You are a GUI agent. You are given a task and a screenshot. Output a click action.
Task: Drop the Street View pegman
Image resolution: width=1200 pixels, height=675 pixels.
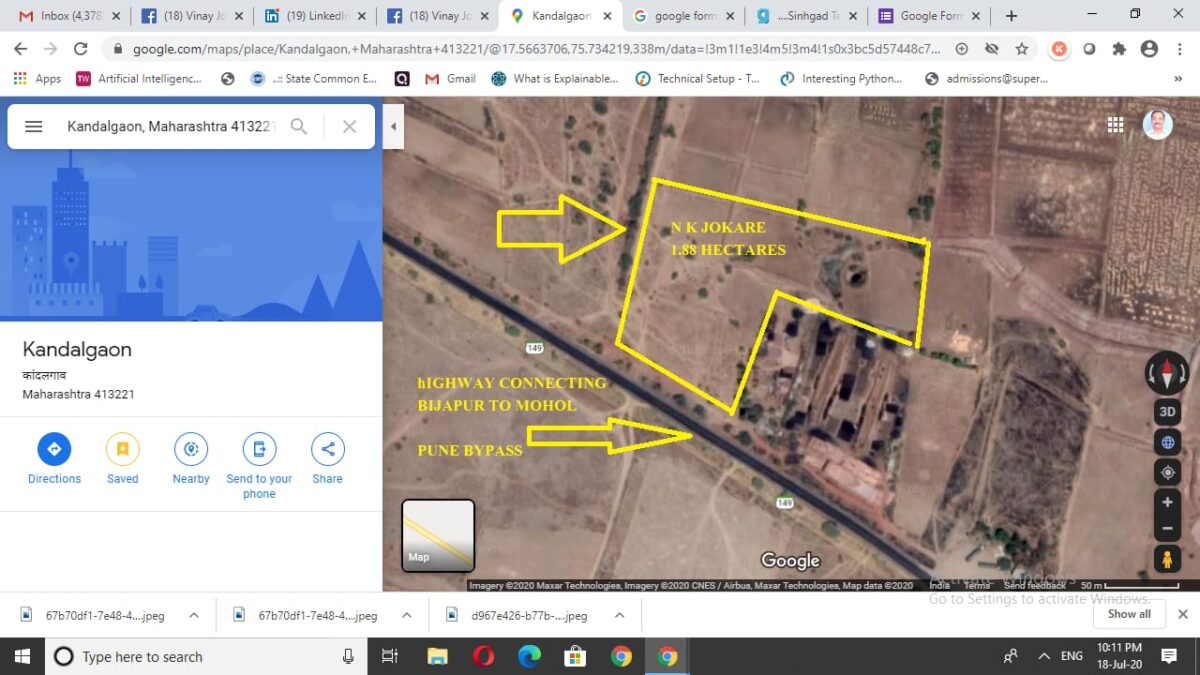(x=1166, y=559)
